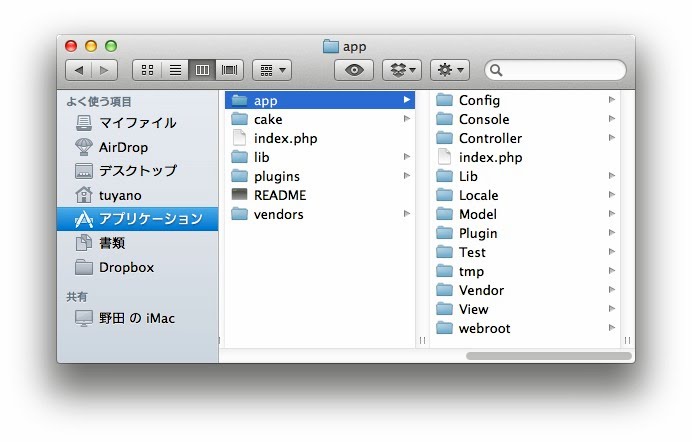Expand the Controller folder arrow
Image resolution: width=692 pixels, height=442 pixels.
(611, 138)
